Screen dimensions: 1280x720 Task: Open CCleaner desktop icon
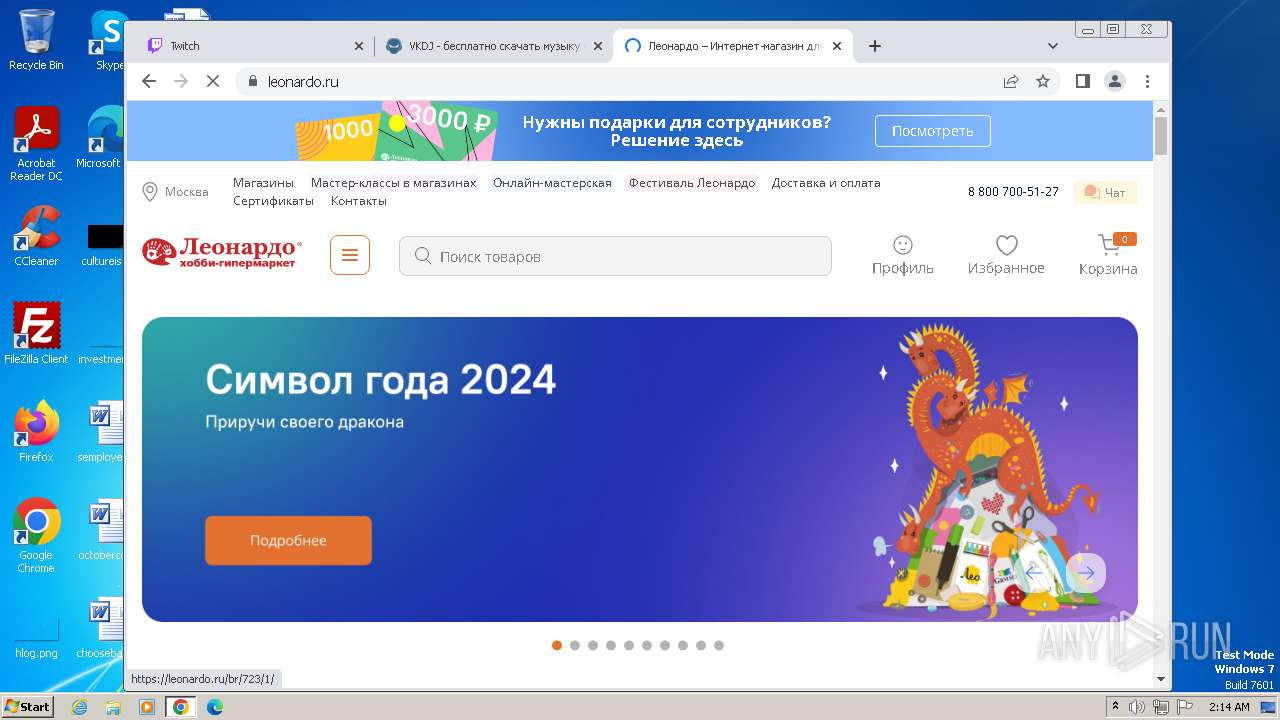[x=36, y=236]
